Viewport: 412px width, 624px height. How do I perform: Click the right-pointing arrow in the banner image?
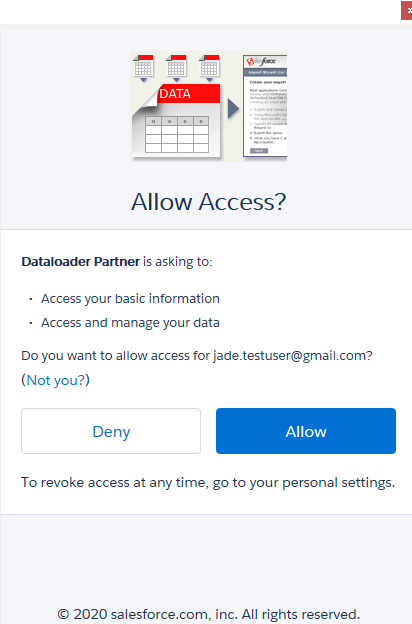pyautogui.click(x=233, y=109)
